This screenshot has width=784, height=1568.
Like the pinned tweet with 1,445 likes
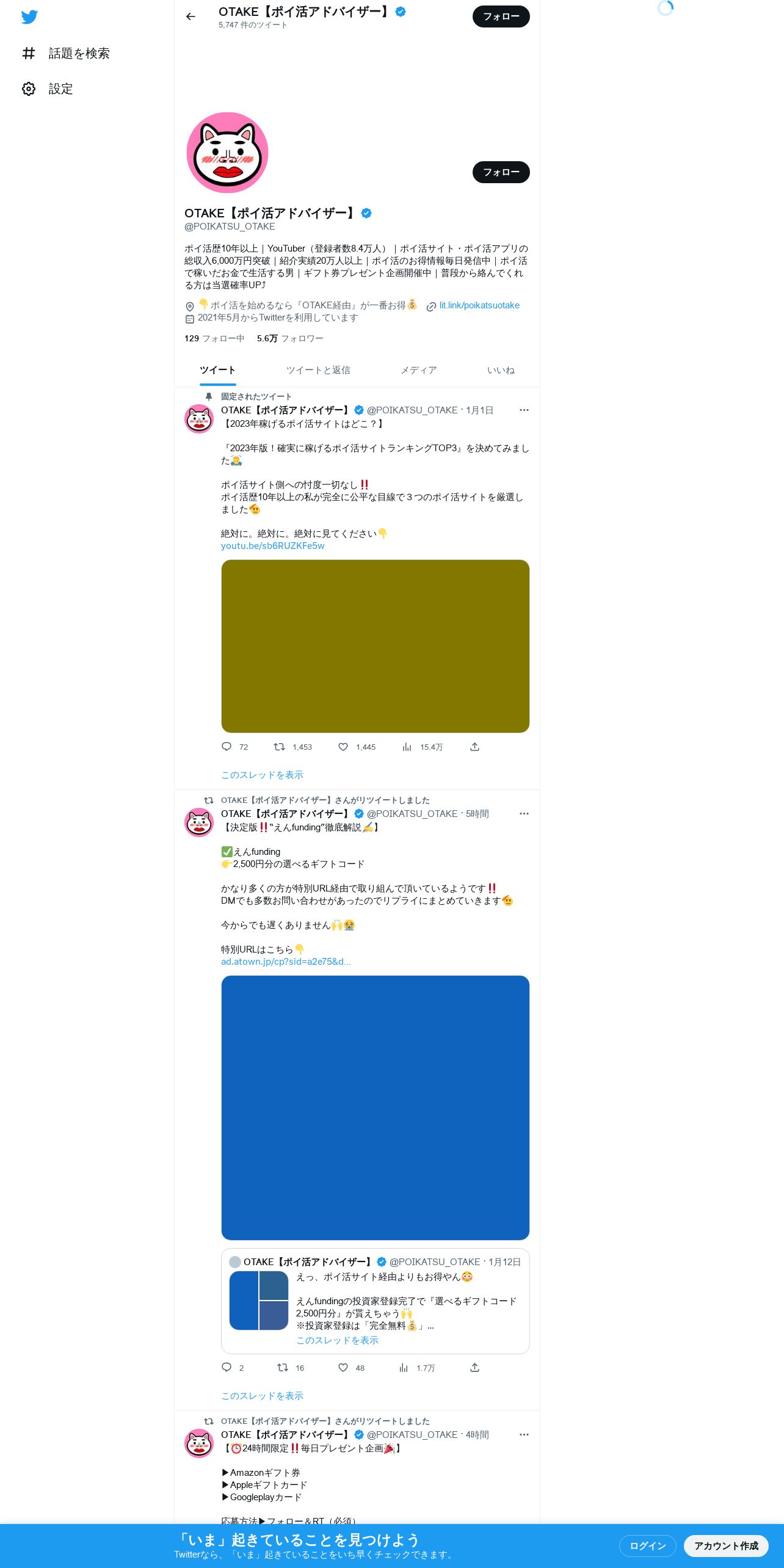coord(343,747)
